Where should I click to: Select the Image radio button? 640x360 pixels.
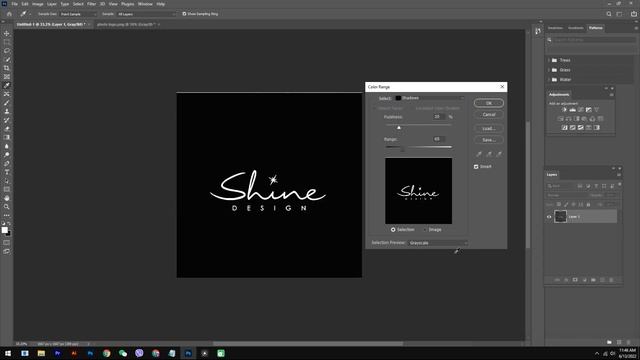pyautogui.click(x=424, y=230)
